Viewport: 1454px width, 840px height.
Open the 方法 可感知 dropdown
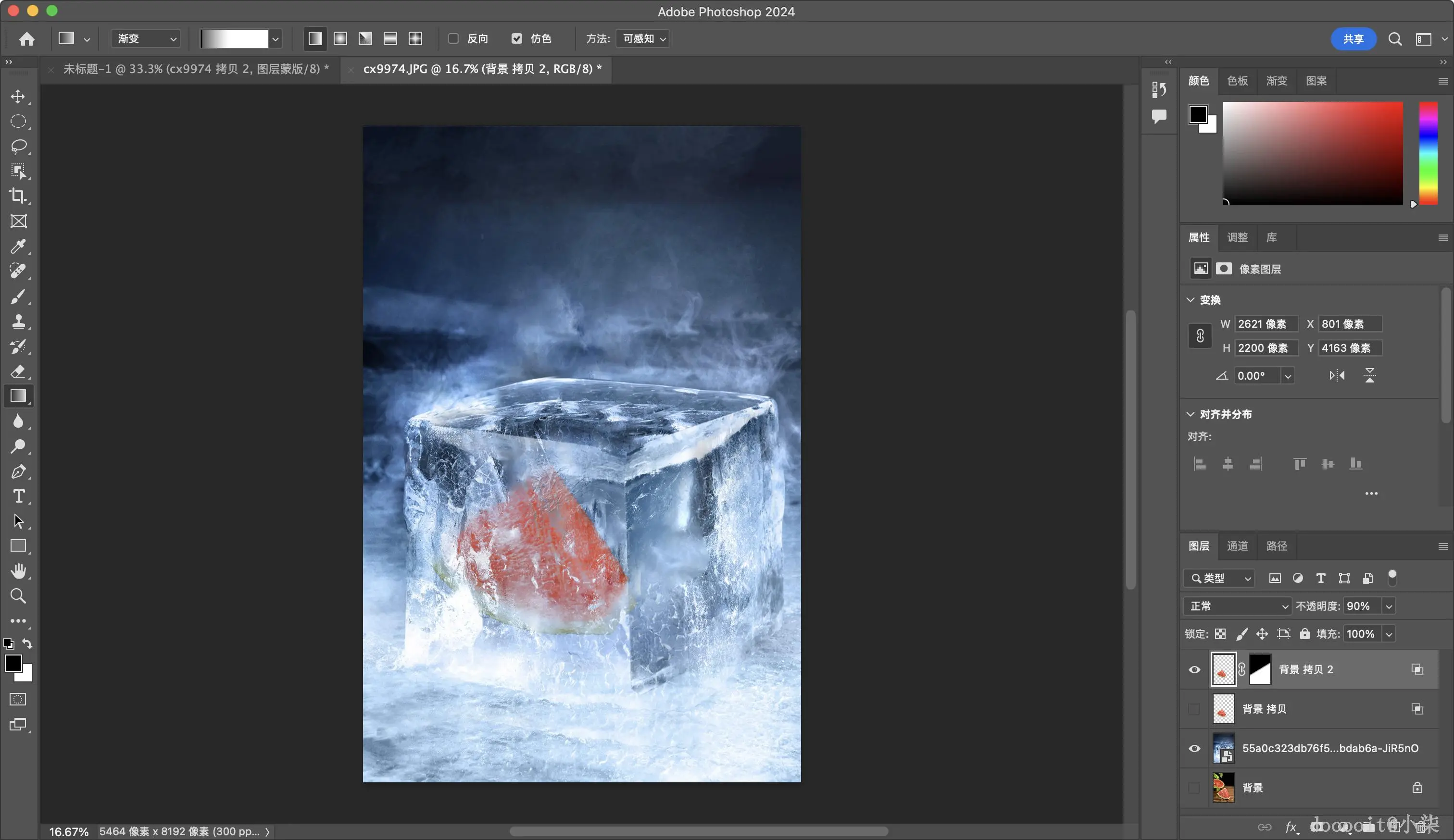[643, 38]
